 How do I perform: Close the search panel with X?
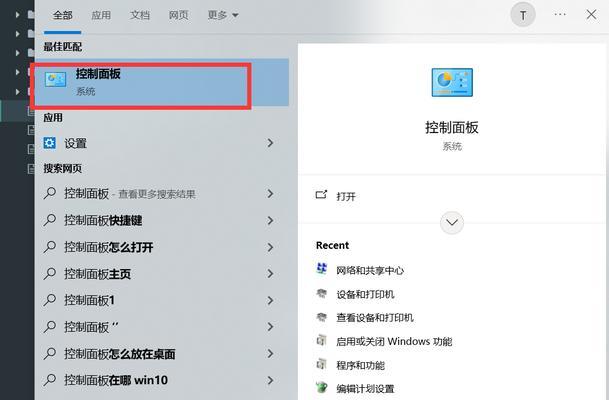591,14
